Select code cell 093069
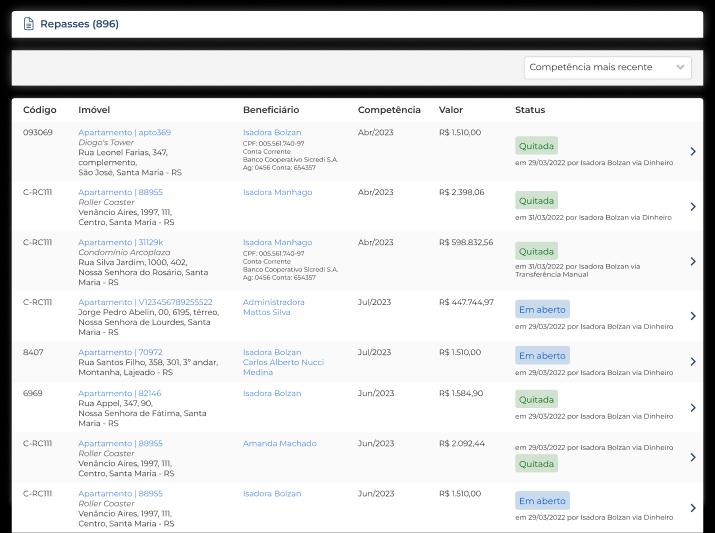The height and width of the screenshot is (533, 715). (x=38, y=132)
